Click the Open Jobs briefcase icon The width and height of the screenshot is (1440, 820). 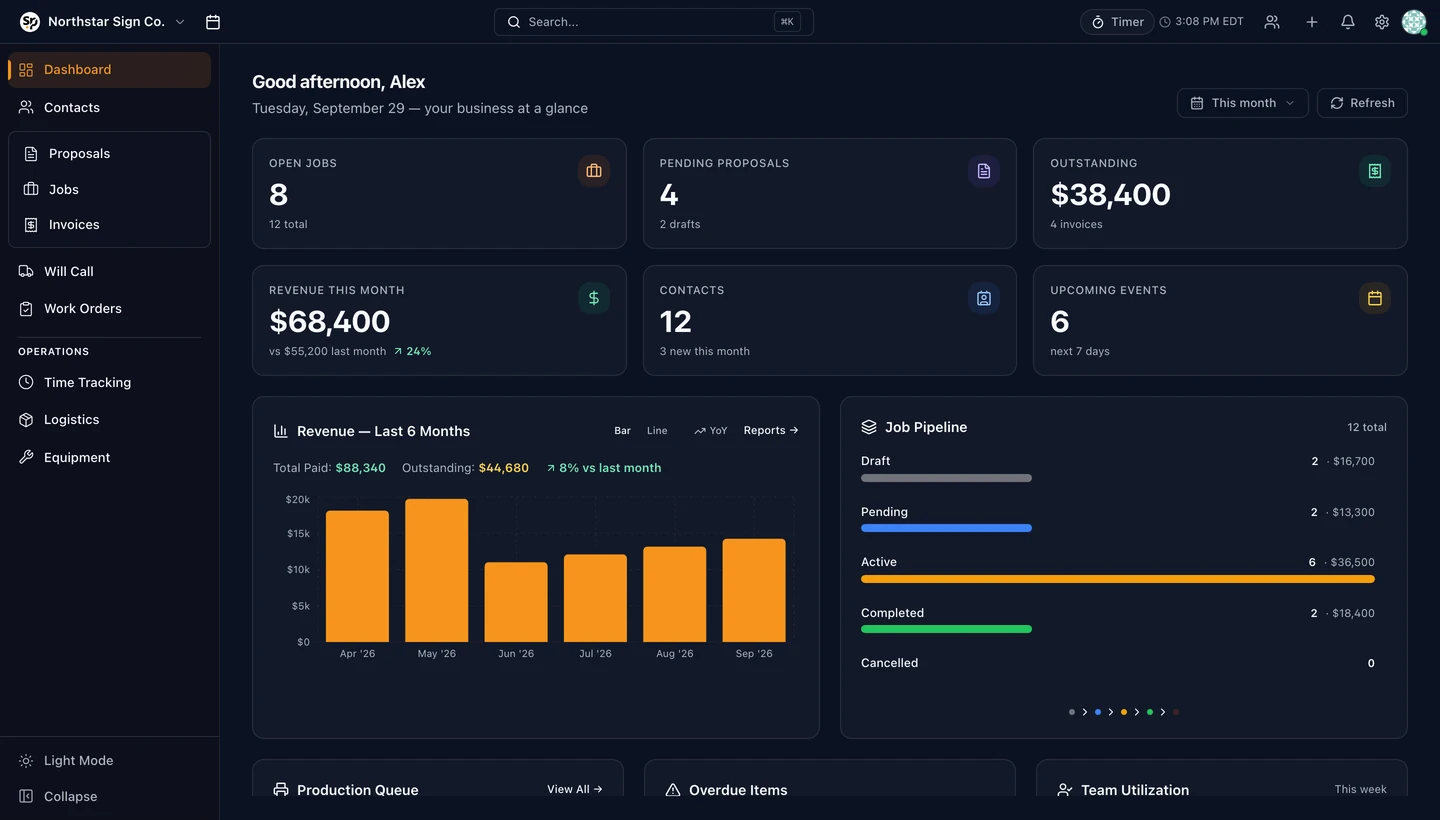tap(594, 171)
